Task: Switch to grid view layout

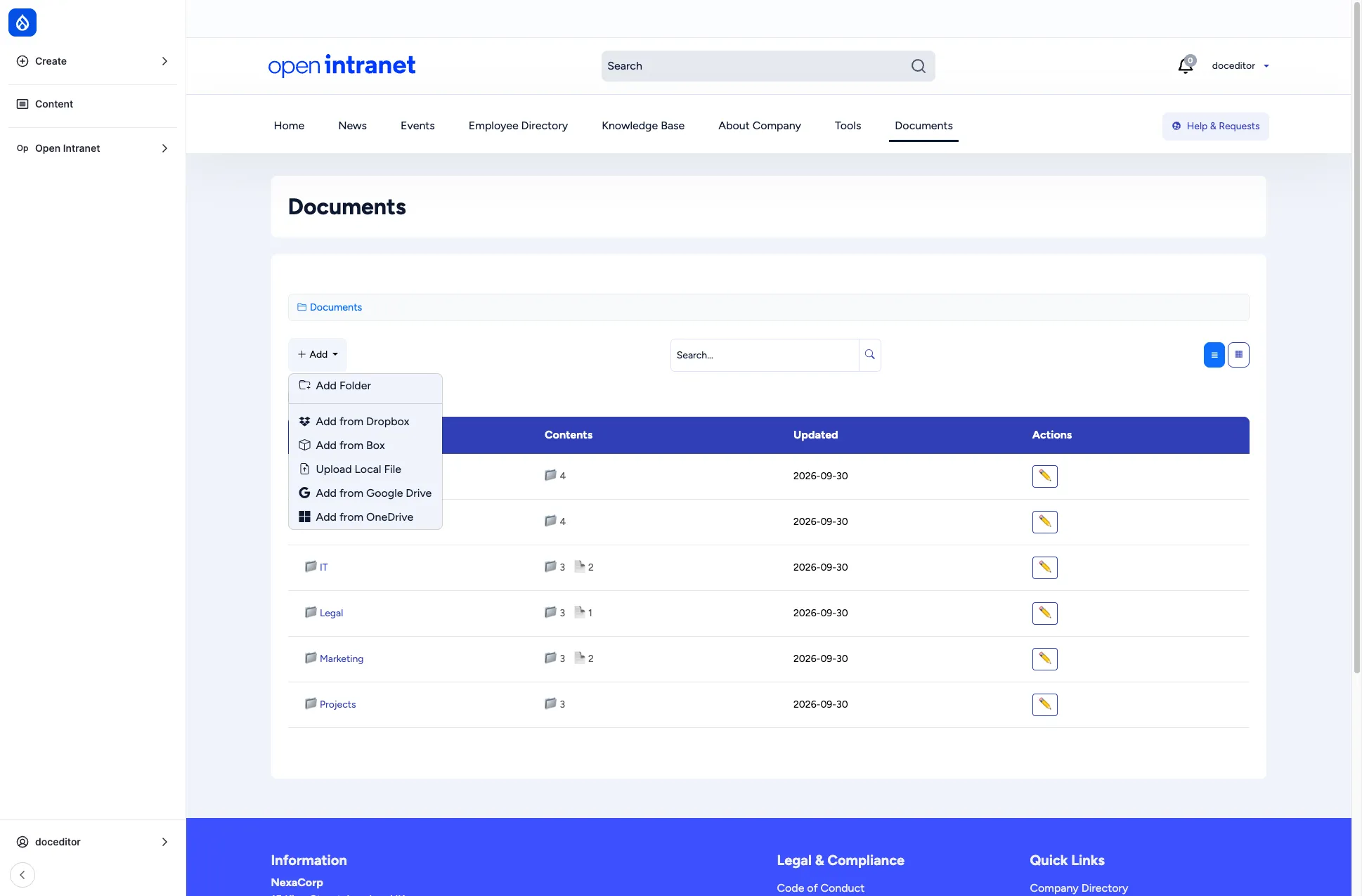Action: (1238, 355)
